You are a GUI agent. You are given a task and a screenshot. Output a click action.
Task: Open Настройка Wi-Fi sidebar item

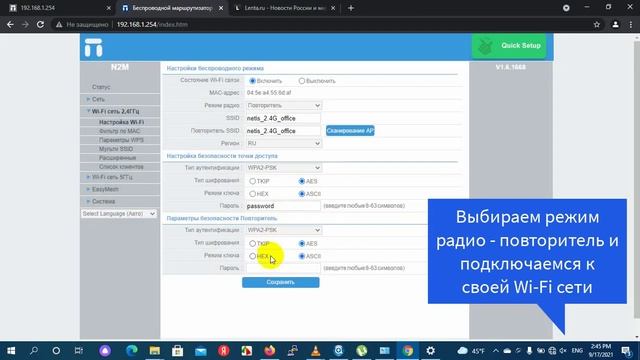click(x=121, y=122)
